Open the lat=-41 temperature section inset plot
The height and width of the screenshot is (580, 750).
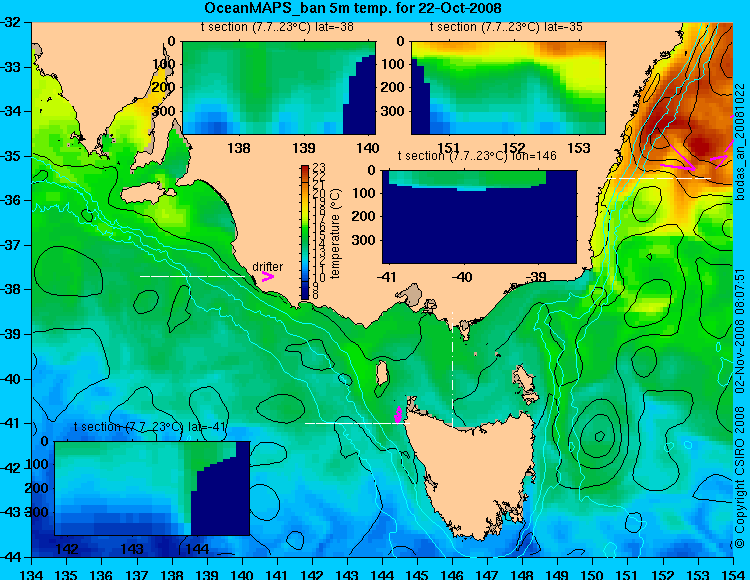(152, 488)
